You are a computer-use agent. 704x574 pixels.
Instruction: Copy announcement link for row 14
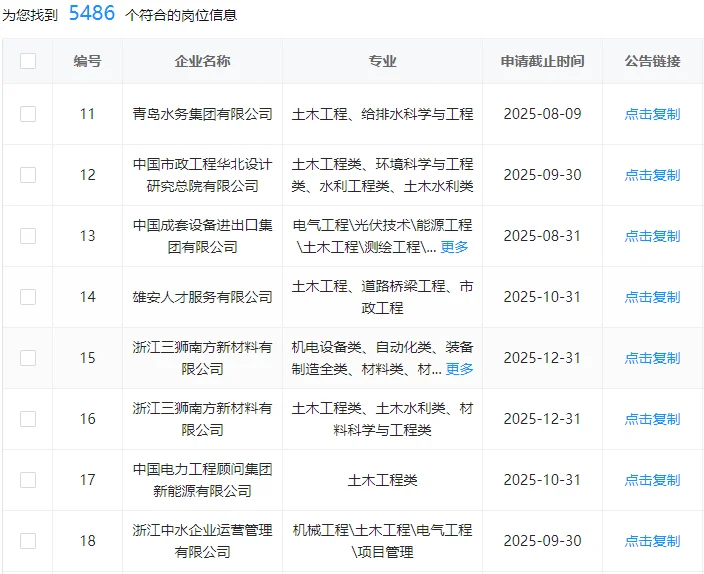click(x=652, y=297)
